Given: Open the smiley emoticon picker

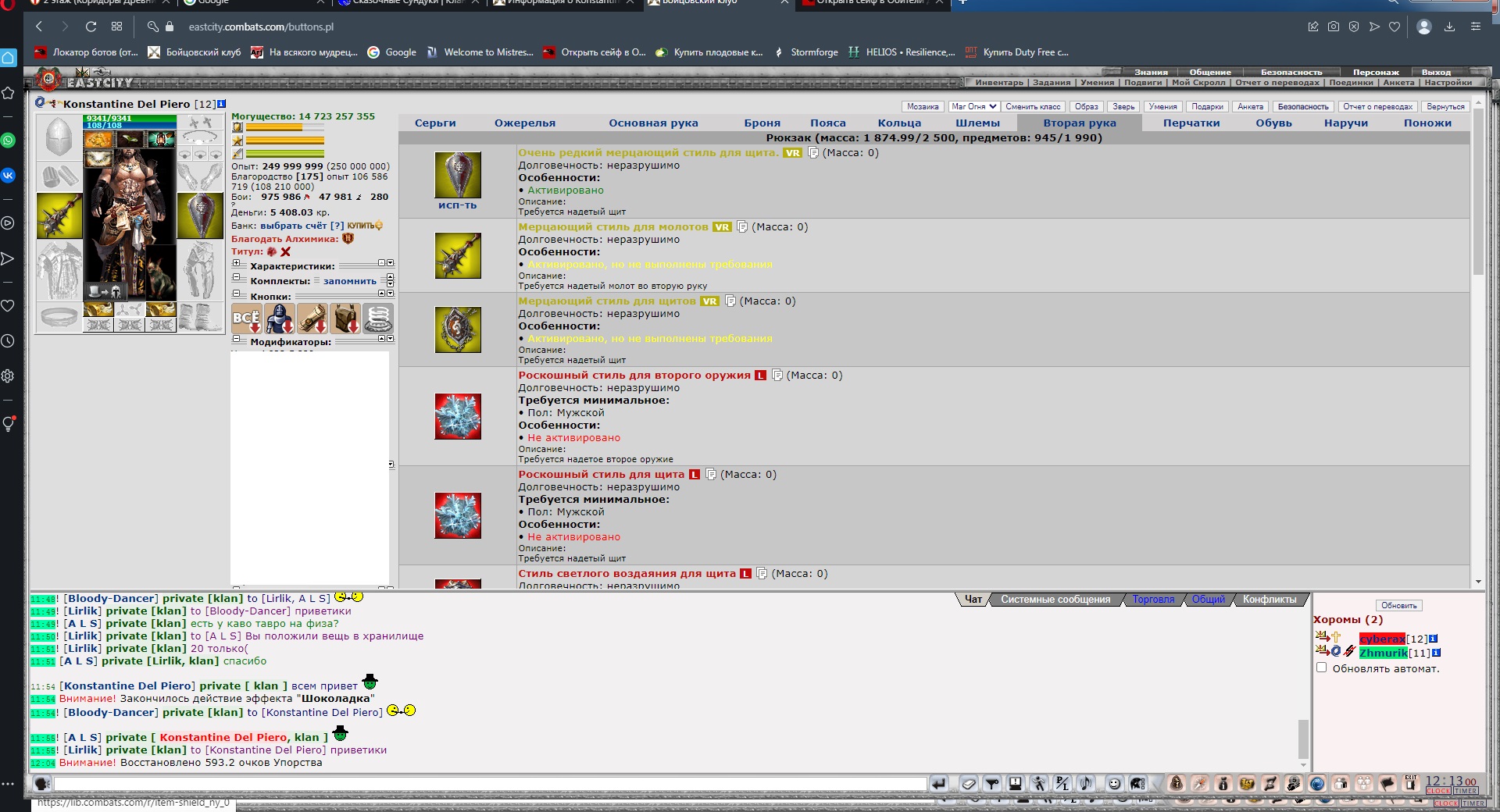Looking at the screenshot, I should coord(1114,783).
